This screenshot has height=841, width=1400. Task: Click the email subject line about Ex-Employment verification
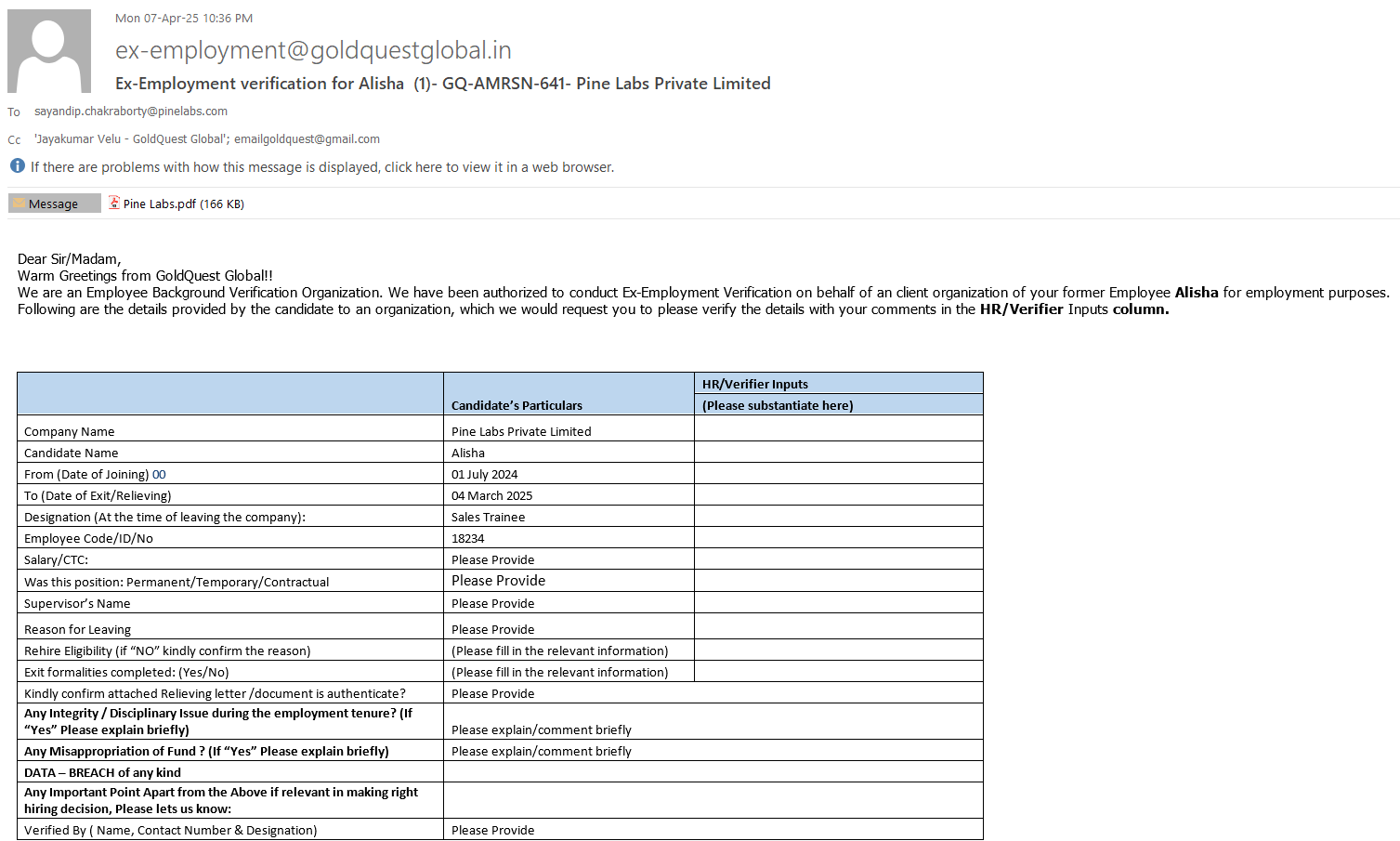pos(443,84)
